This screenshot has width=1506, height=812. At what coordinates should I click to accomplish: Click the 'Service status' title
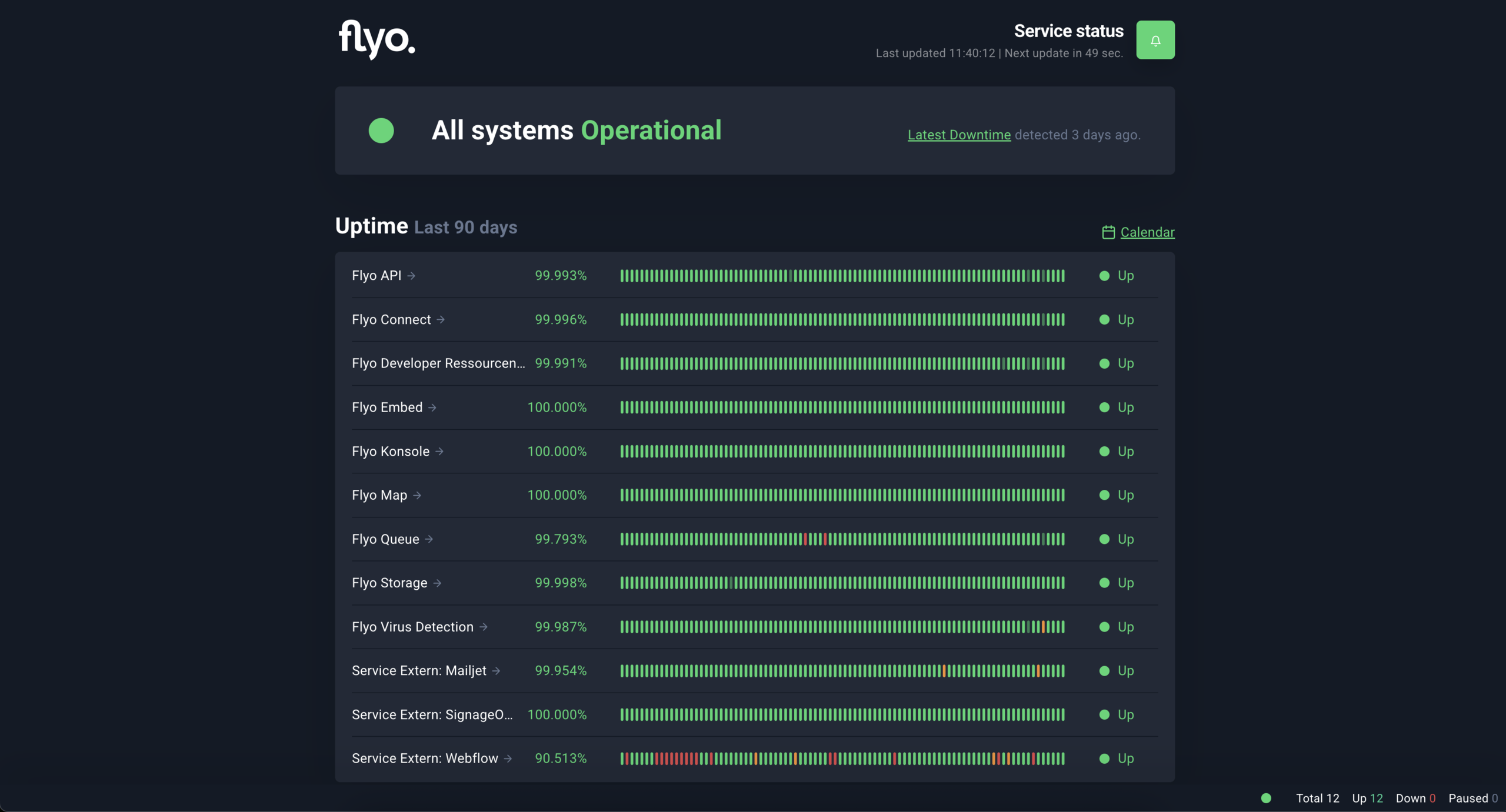1068,31
